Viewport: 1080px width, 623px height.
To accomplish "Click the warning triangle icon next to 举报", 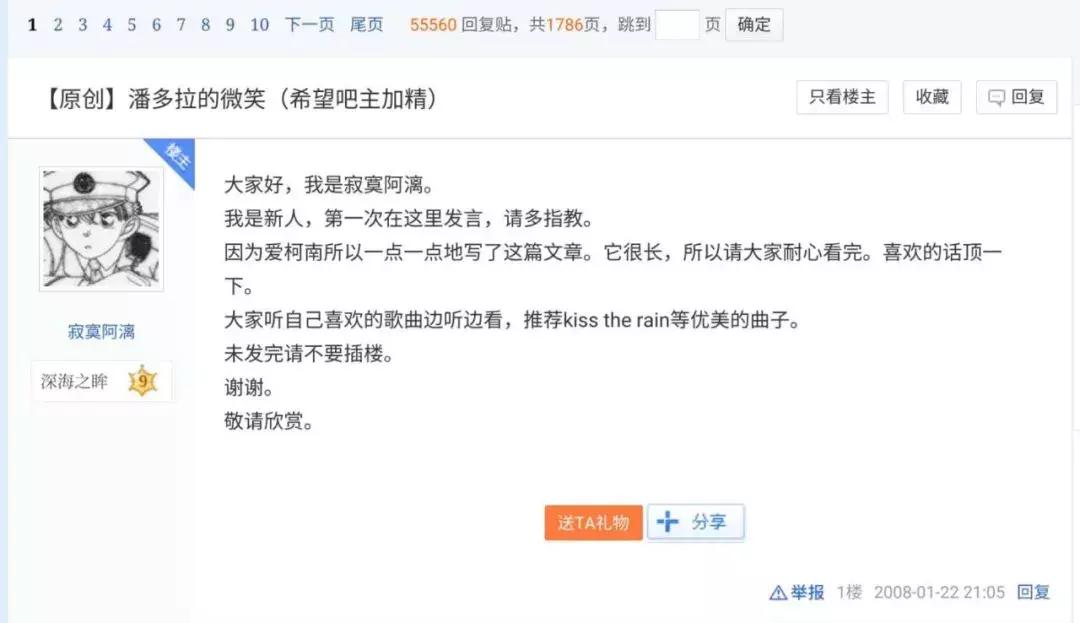I will tap(776, 592).
